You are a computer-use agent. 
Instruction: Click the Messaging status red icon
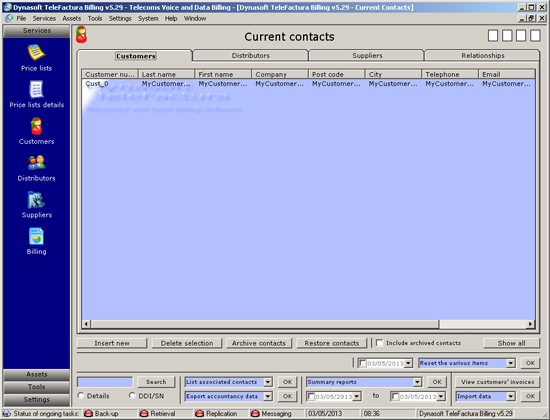click(x=255, y=414)
